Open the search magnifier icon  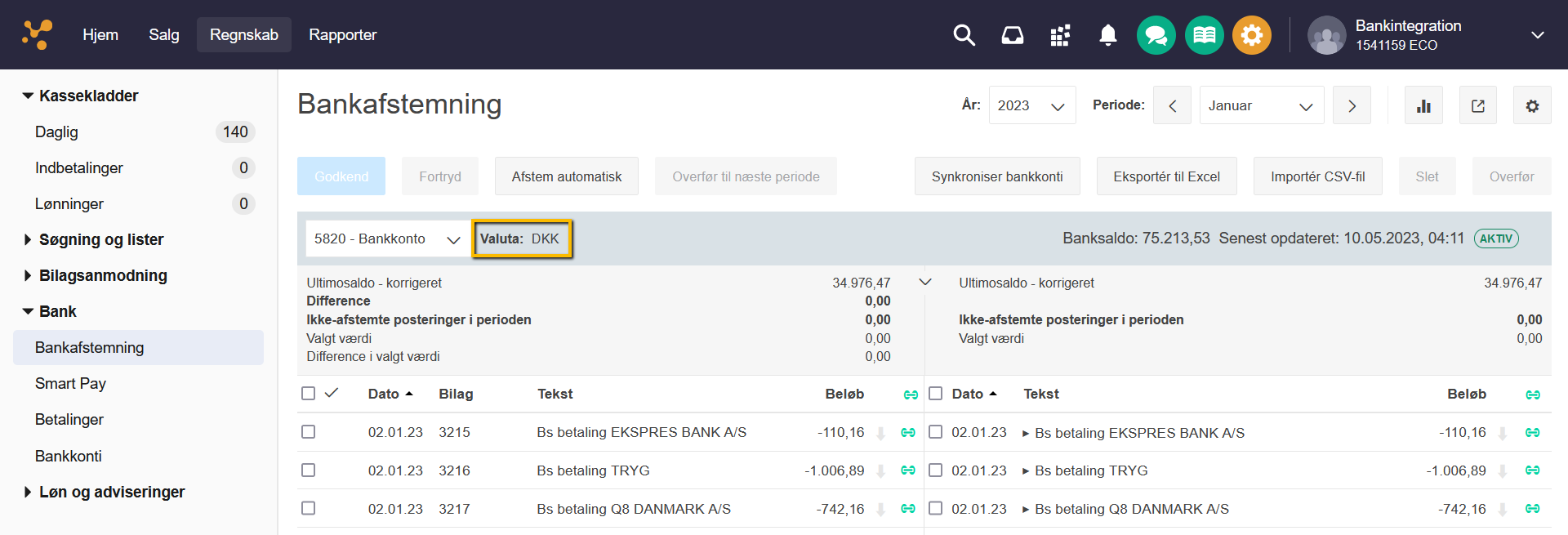point(964,35)
